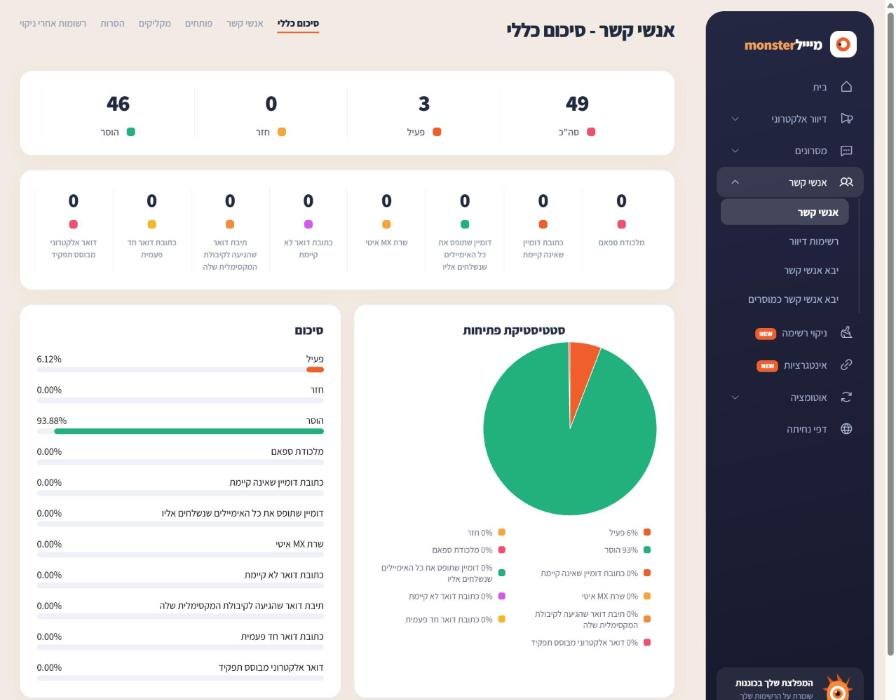
Task: Click the המפלצת שלך בכוננות banner
Action: [x=789, y=684]
